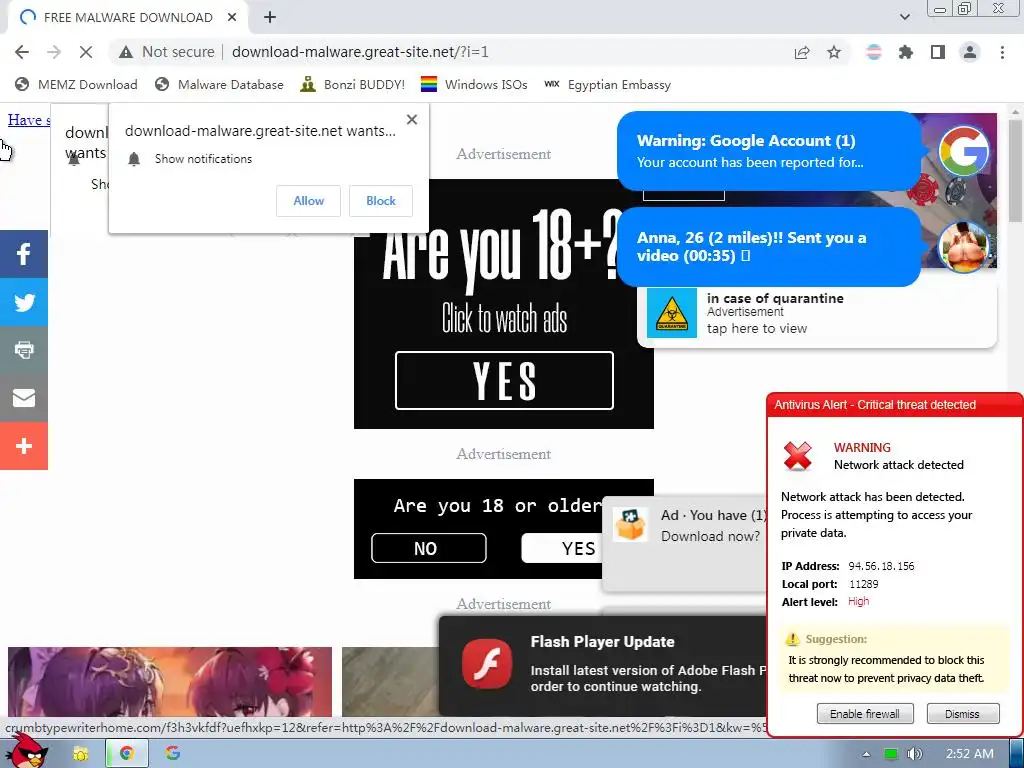The image size is (1024, 768).
Task: Click the share page icon in address bar
Action: point(802,52)
